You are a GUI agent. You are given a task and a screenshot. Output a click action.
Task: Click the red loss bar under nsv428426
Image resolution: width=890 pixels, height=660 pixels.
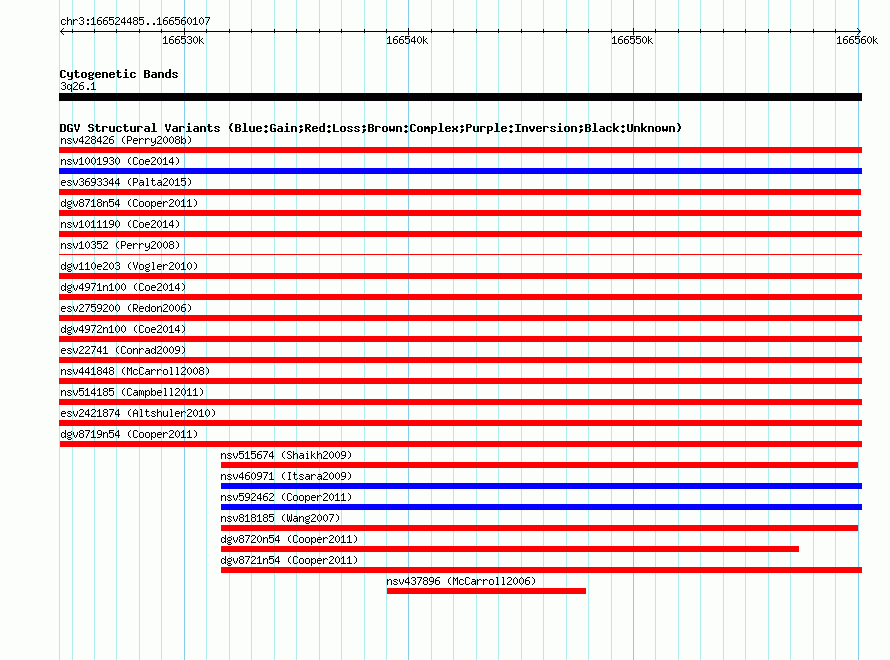click(460, 150)
